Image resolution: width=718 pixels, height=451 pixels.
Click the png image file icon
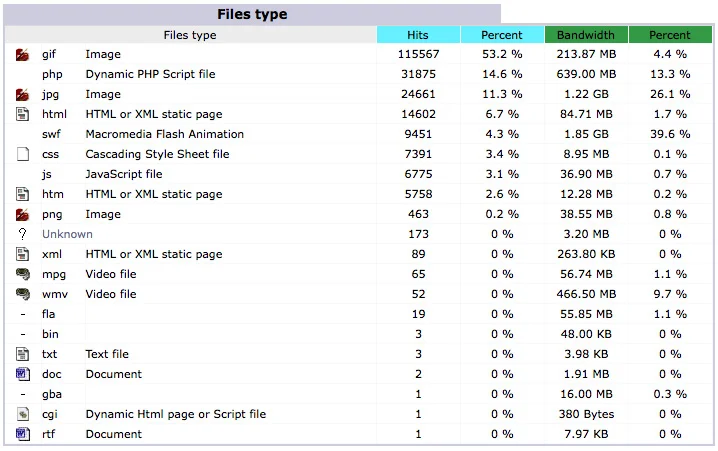coord(23,215)
